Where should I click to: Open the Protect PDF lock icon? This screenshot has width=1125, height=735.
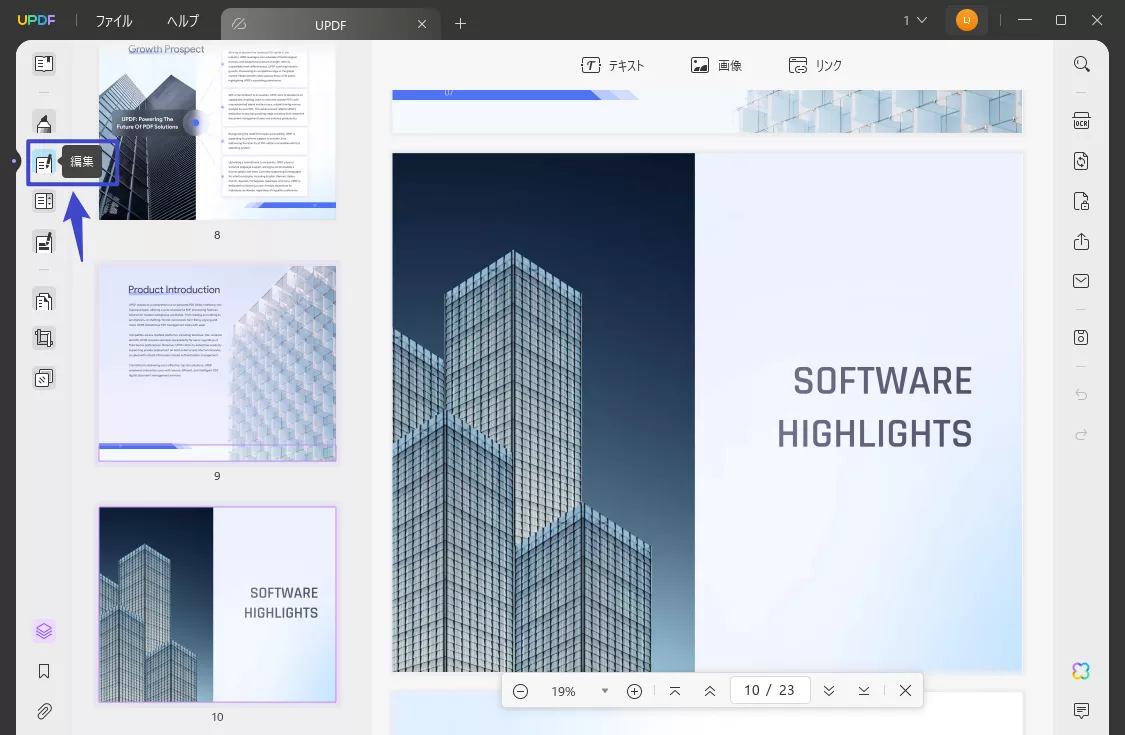coord(1081,201)
